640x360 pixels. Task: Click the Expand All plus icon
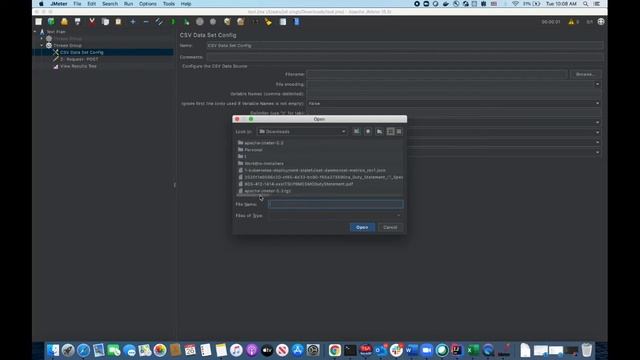133,22
